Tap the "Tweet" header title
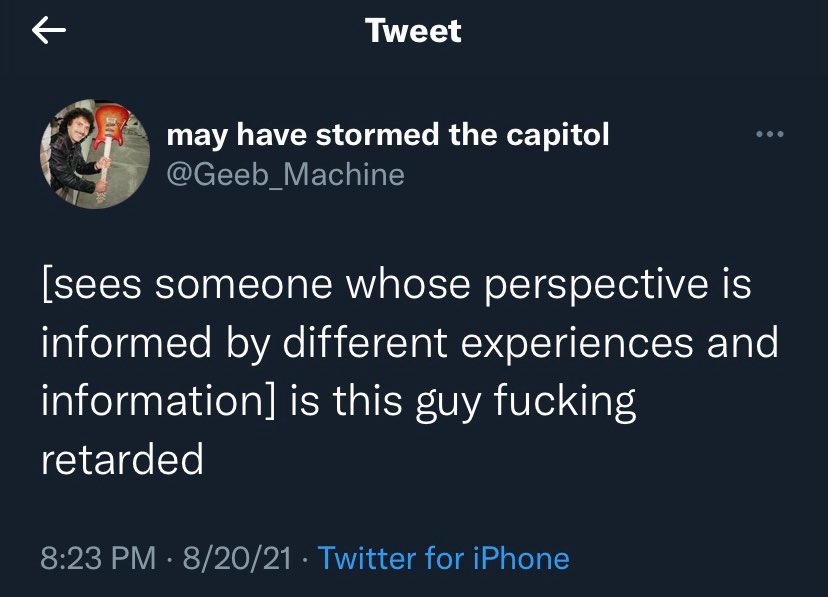828x597 pixels. (x=413, y=31)
